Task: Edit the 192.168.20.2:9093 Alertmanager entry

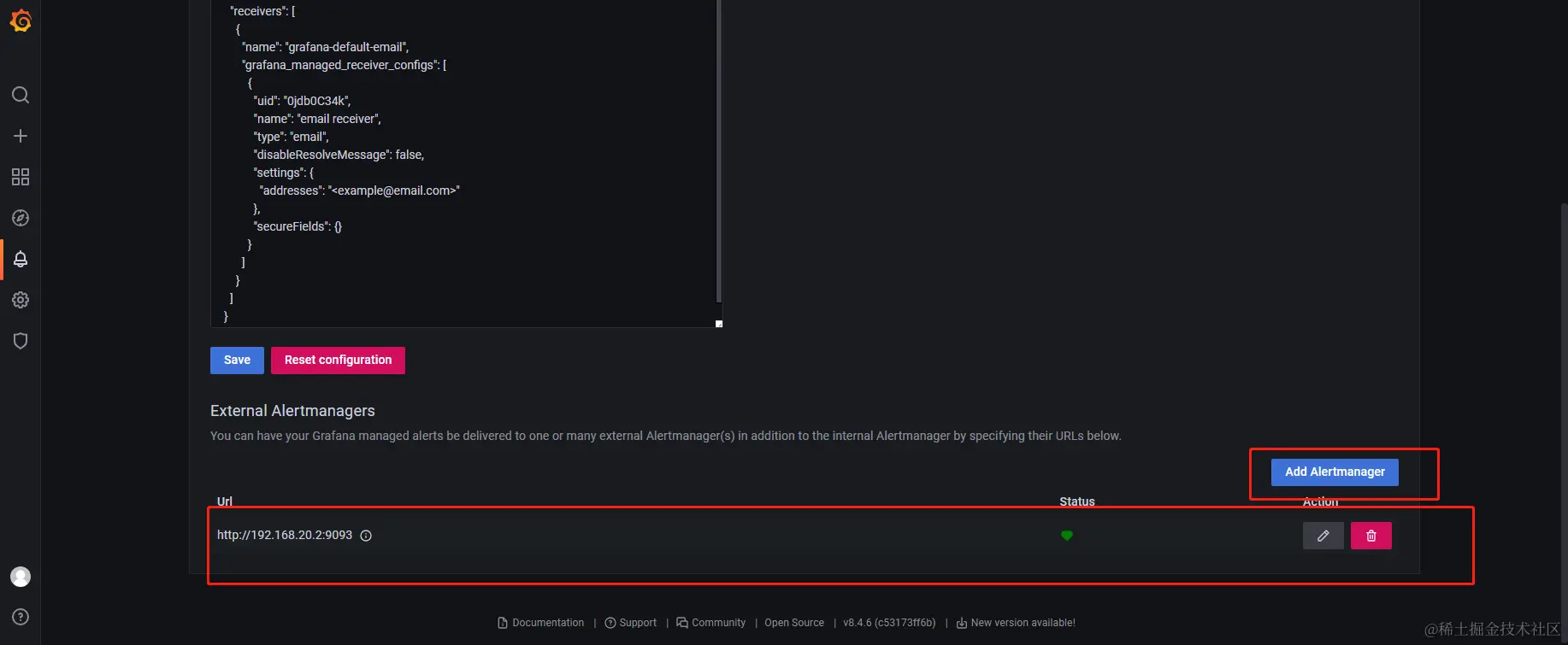Action: [x=1323, y=536]
